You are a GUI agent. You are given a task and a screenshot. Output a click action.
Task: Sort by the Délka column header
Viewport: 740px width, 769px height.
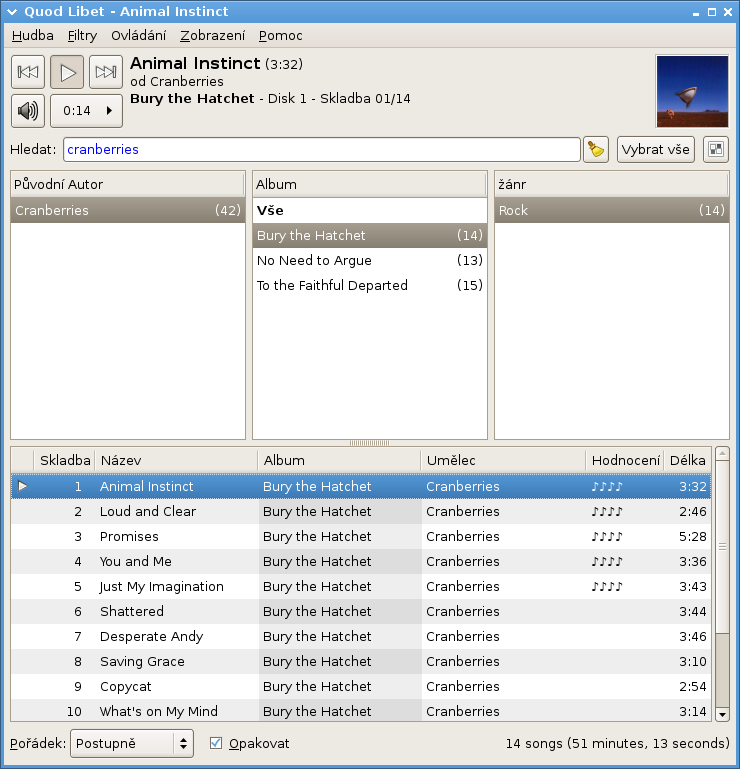(x=688, y=461)
